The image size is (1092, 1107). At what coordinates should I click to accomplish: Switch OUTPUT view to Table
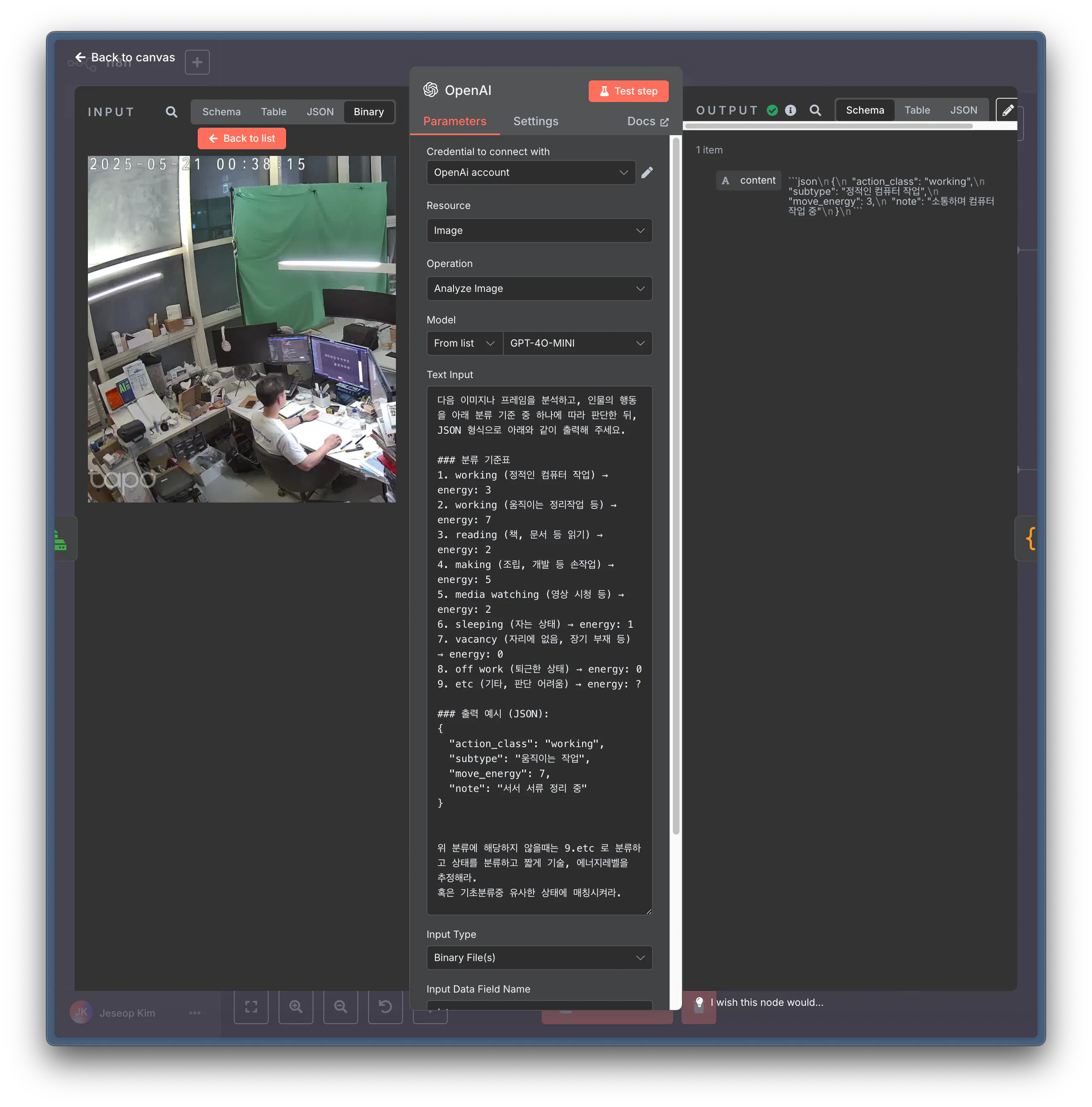point(917,110)
